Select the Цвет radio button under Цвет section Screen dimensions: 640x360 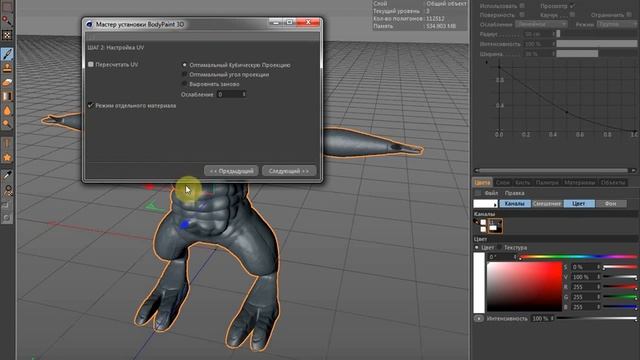tap(476, 247)
